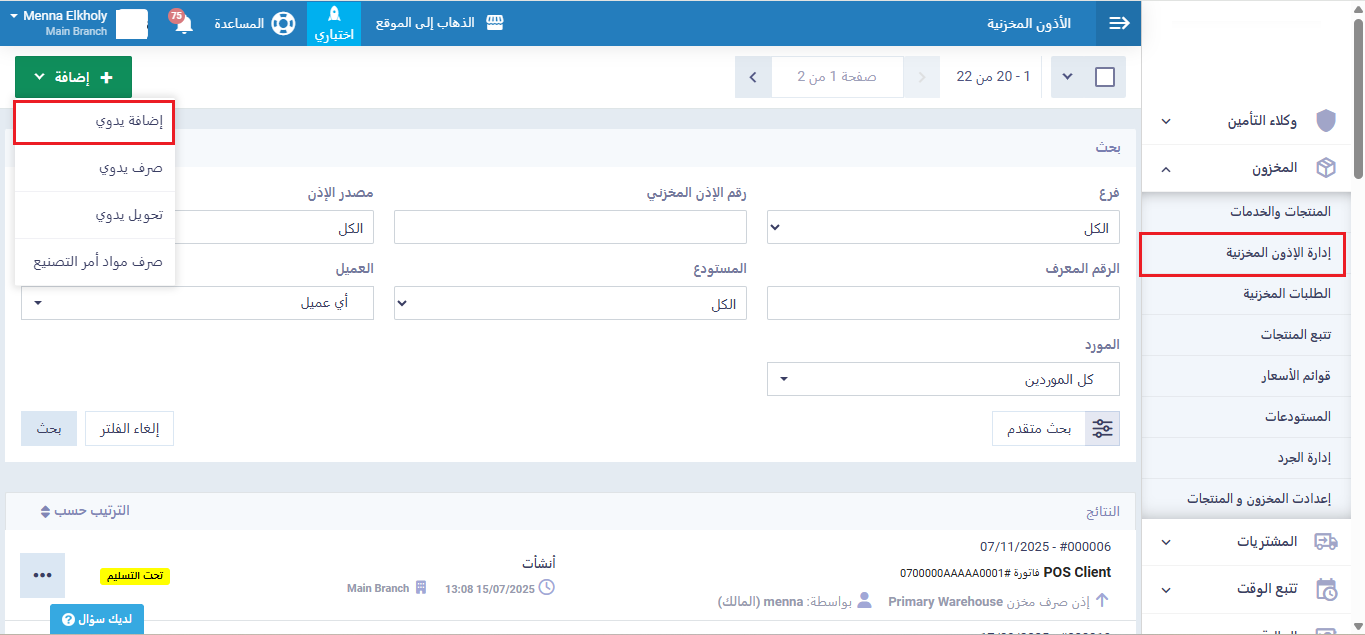Click the اختياري rocket icon

pos(335,15)
